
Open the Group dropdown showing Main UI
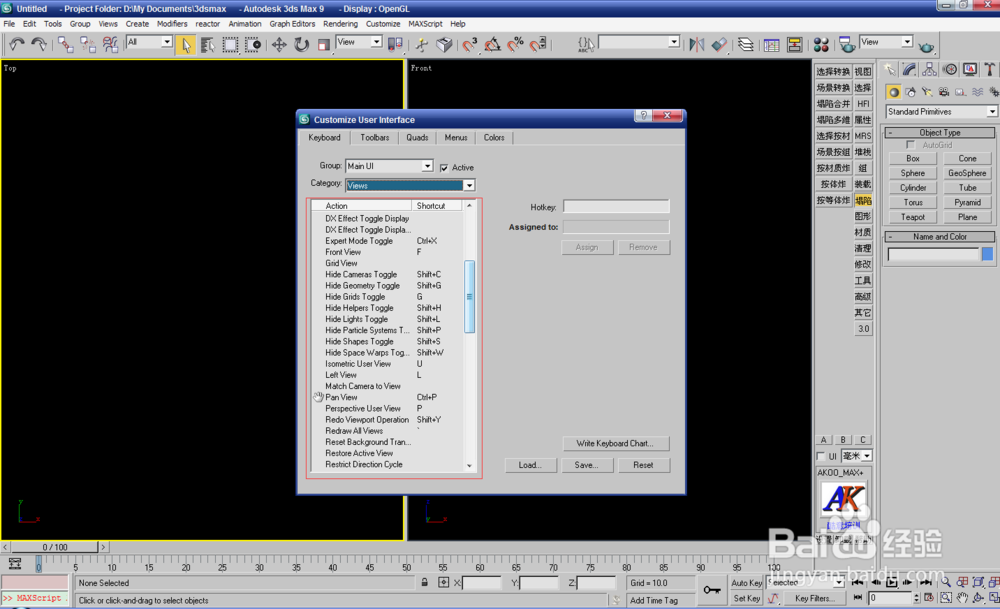[389, 166]
